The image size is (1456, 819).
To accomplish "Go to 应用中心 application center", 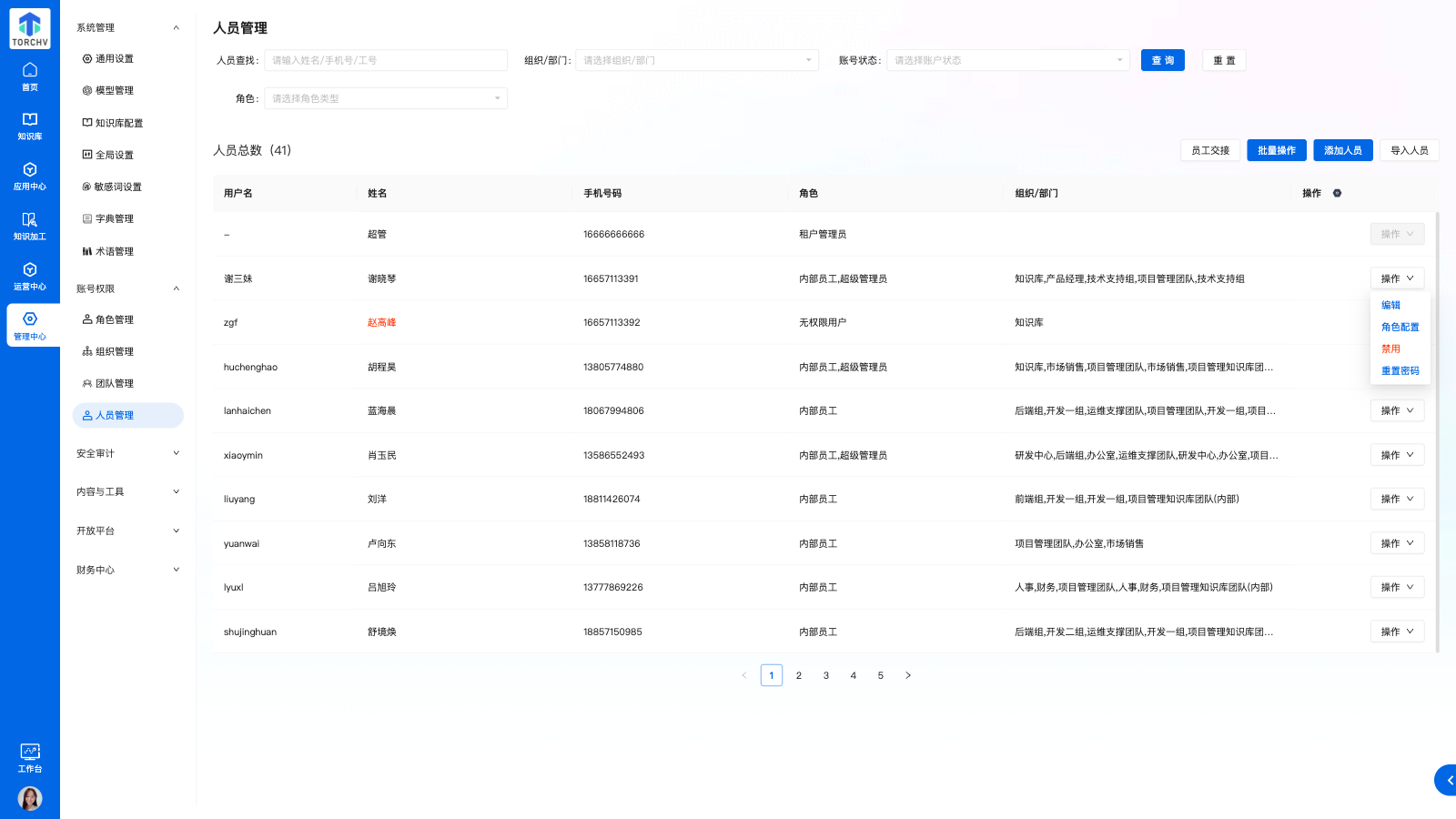I will click(x=30, y=177).
